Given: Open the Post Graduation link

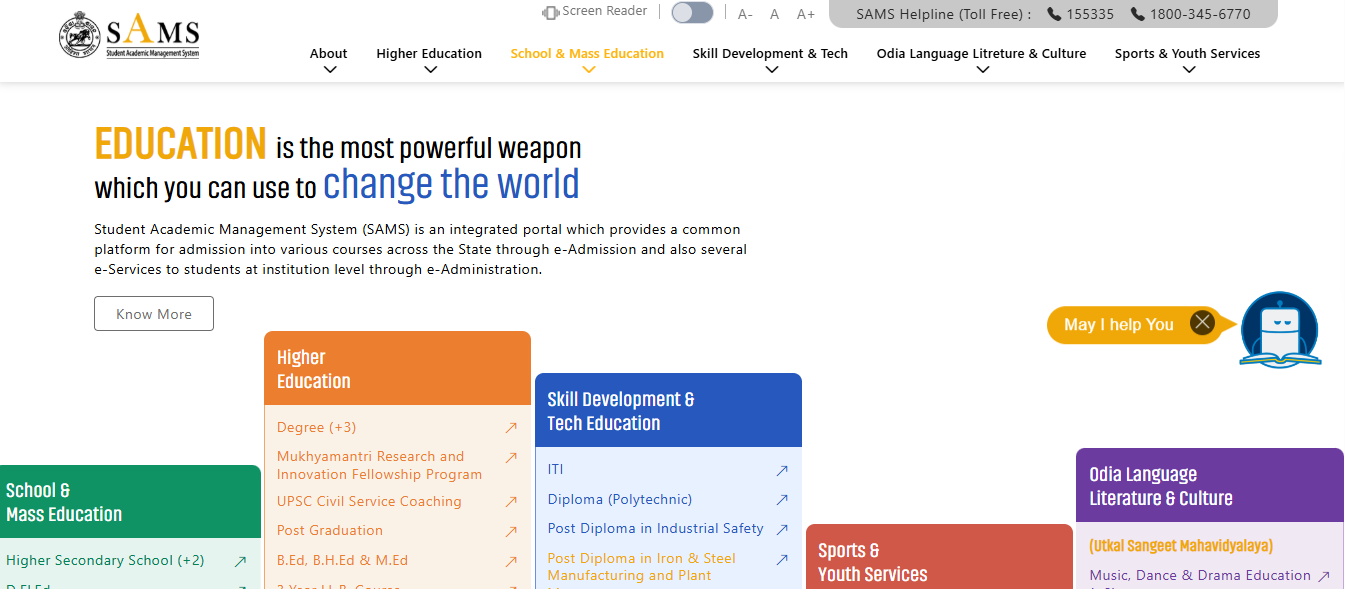Looking at the screenshot, I should (x=330, y=531).
